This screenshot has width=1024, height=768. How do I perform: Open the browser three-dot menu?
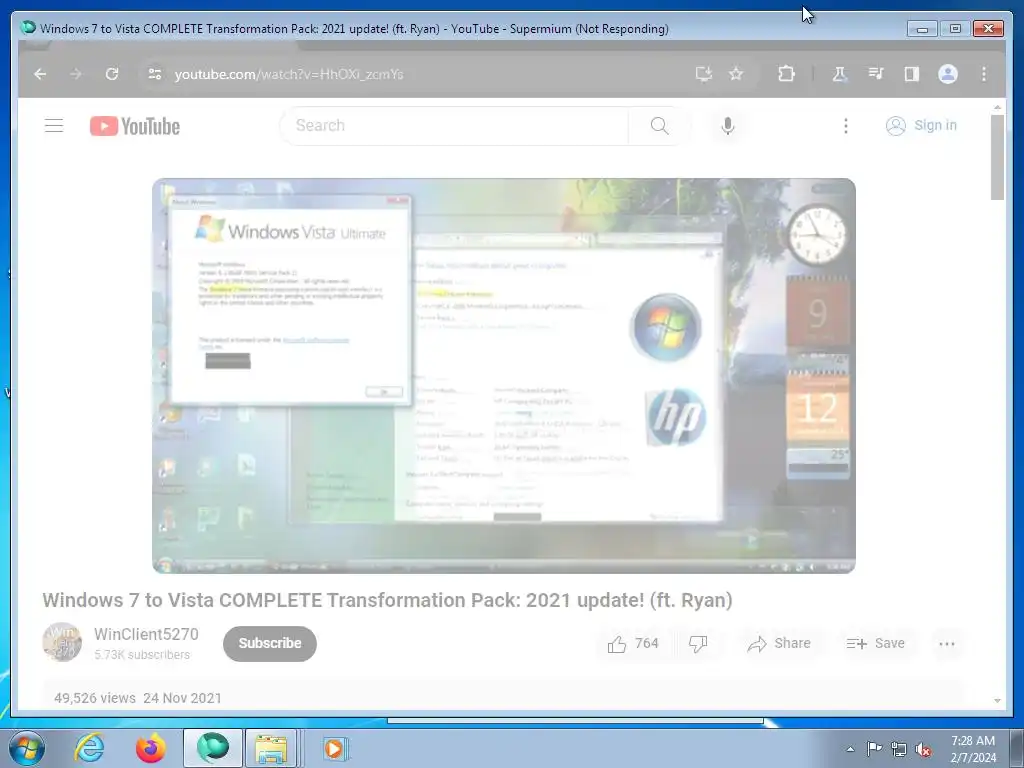pos(984,74)
